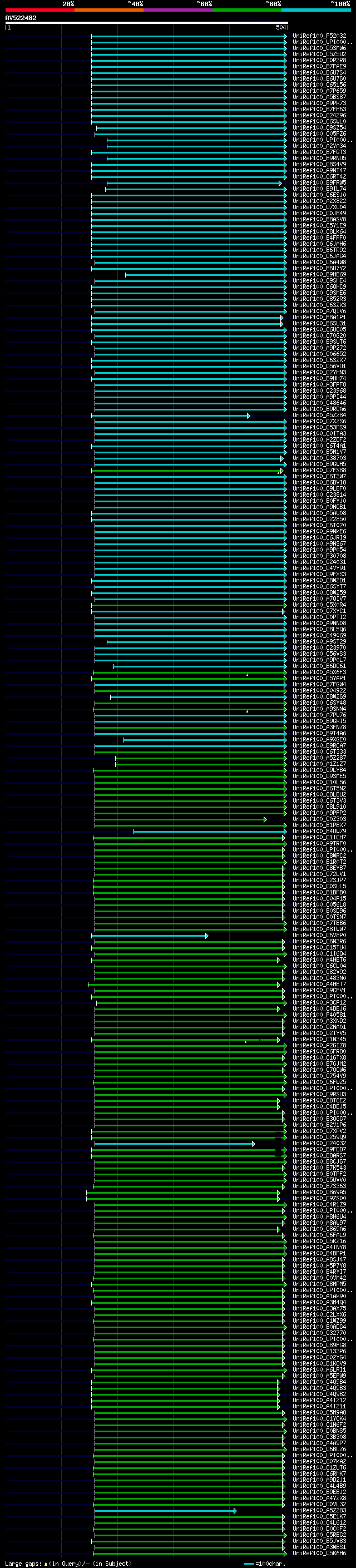Select hit label UniRef100_Q6RT42
This screenshot has width=356, height=1568.
(319, 176)
